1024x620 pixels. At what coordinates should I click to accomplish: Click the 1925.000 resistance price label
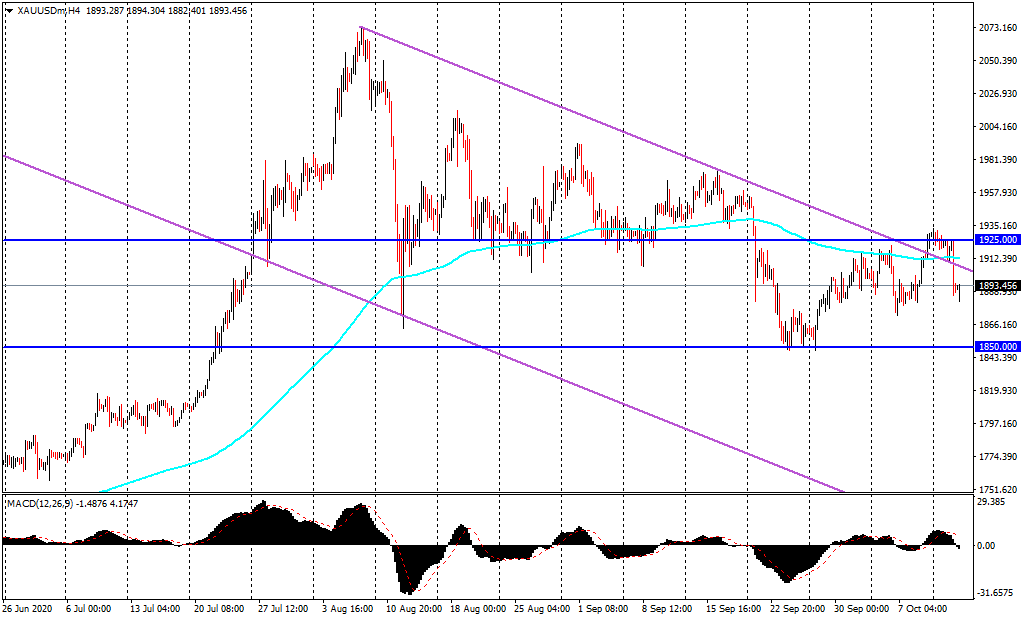[997, 241]
